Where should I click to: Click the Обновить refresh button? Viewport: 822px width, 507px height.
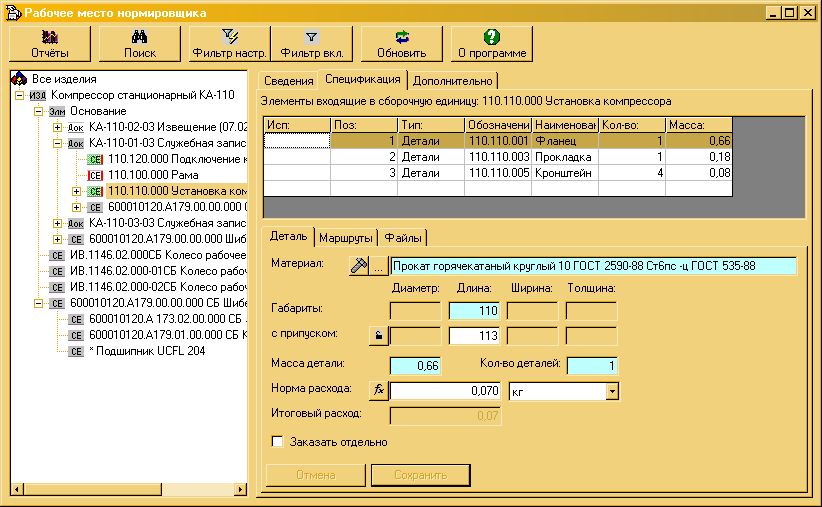(x=402, y=43)
